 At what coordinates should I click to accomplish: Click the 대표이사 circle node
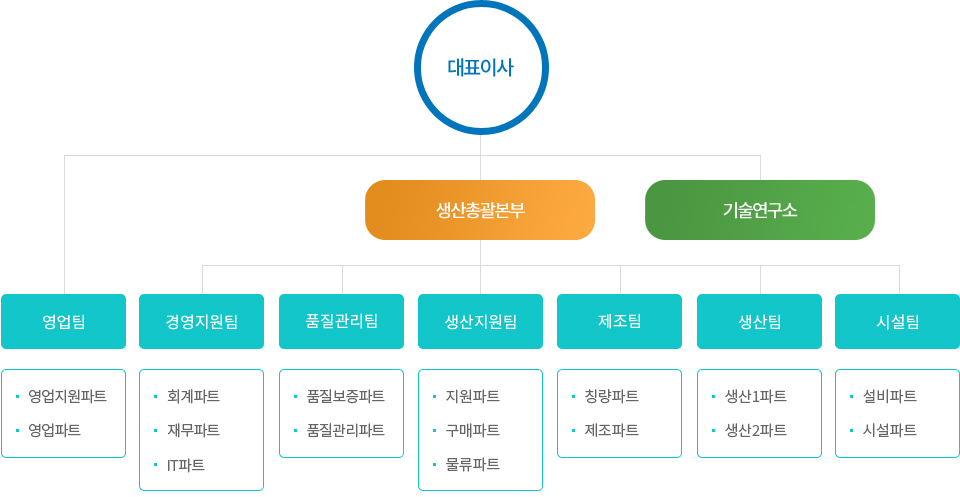click(x=481, y=67)
